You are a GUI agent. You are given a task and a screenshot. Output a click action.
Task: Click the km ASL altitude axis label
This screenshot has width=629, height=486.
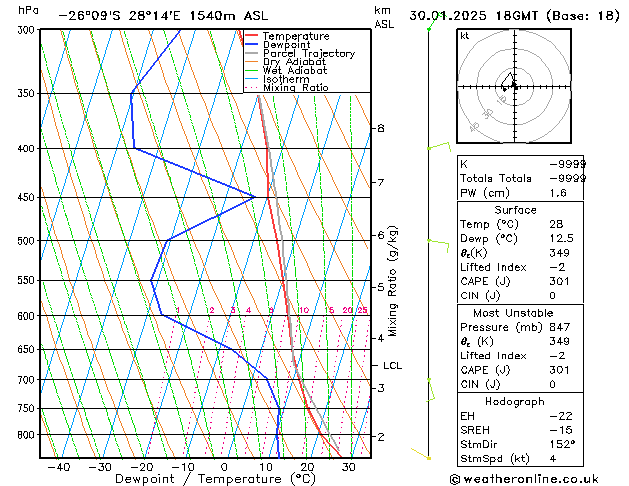(384, 17)
